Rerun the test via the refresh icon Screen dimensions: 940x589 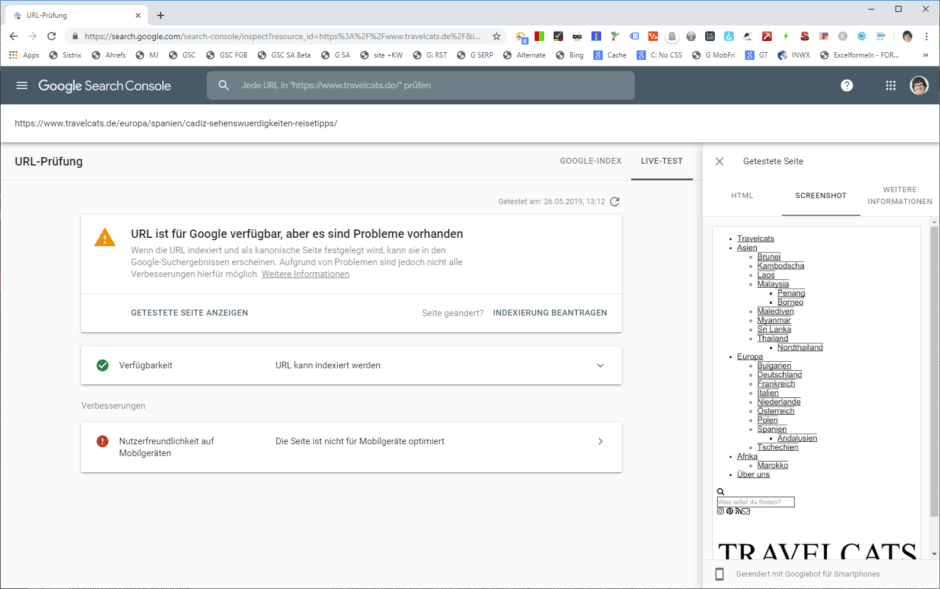[x=615, y=201]
